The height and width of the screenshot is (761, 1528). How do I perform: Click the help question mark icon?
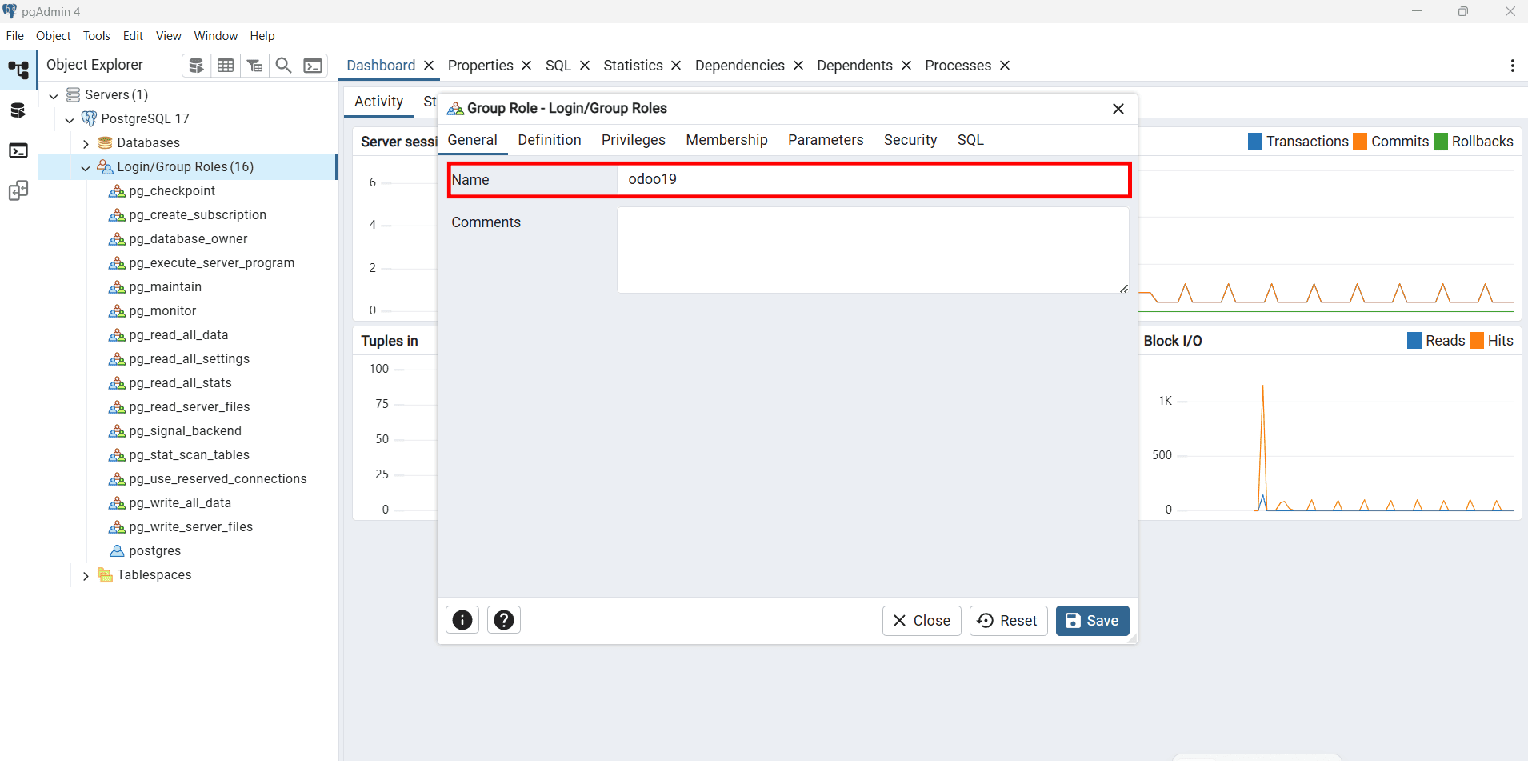coord(504,620)
